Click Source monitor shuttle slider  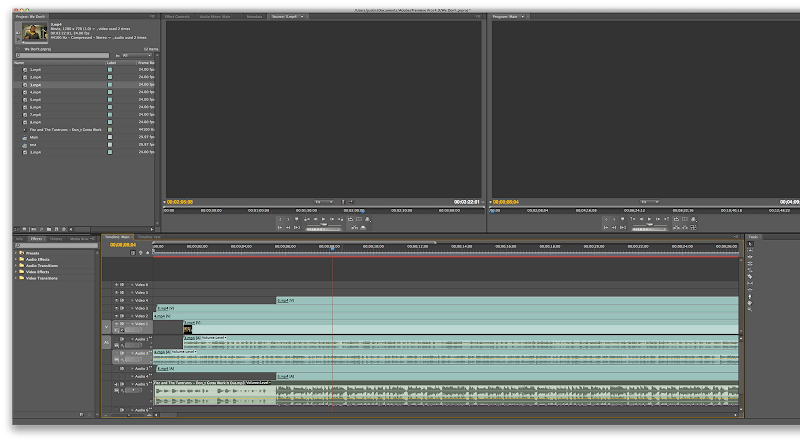click(x=323, y=225)
